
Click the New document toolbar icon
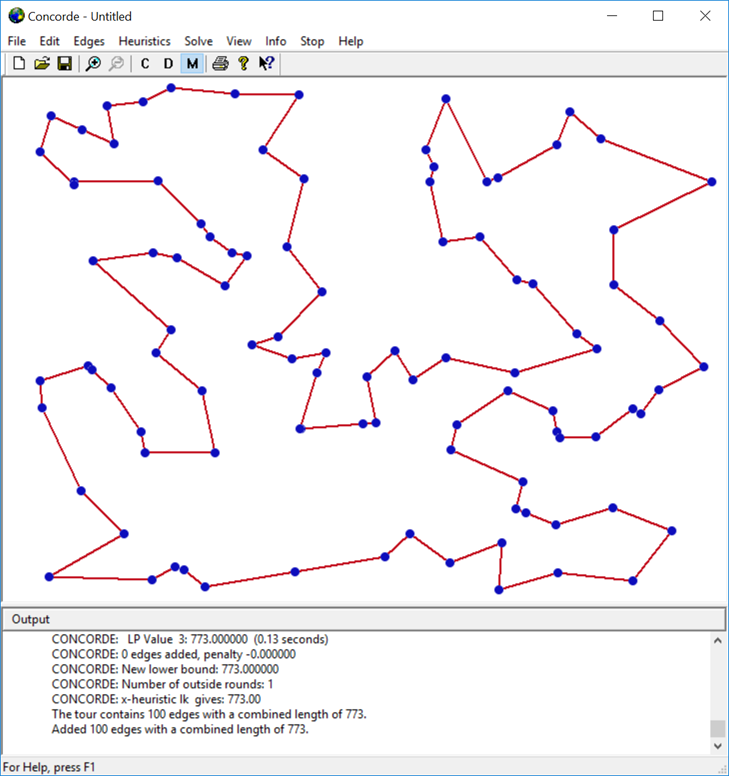(x=19, y=63)
